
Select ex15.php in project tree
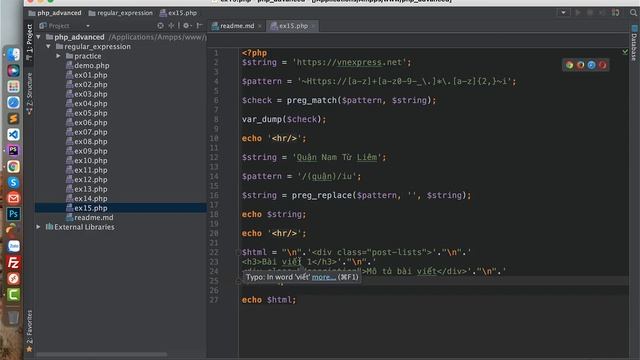[x=121, y=208]
